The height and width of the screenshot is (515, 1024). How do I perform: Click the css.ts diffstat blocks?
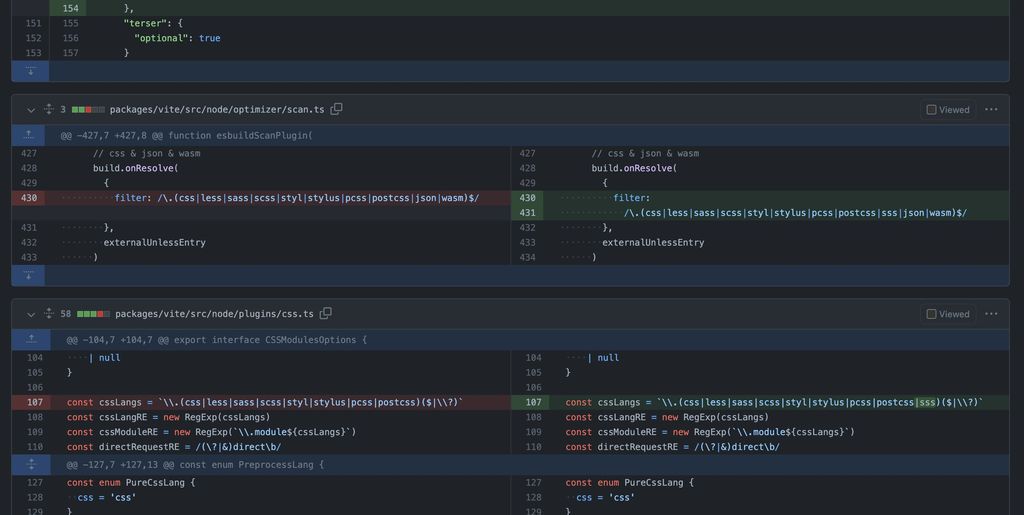tap(93, 314)
